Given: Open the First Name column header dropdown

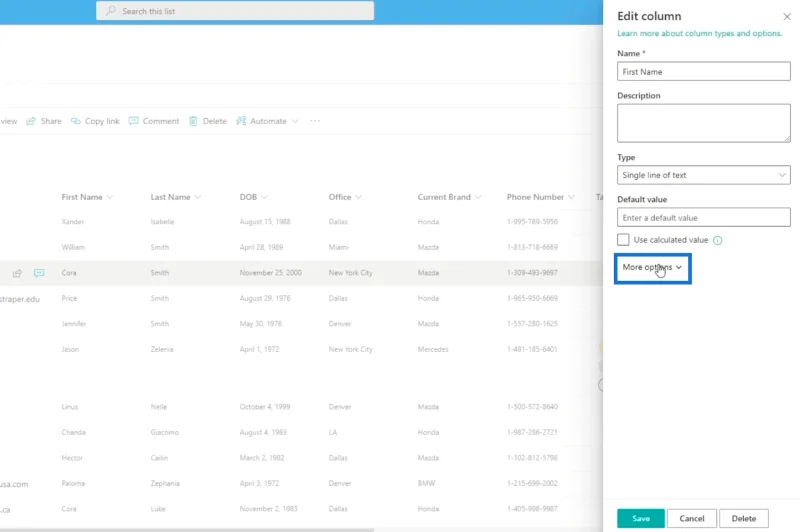Looking at the screenshot, I should pyautogui.click(x=110, y=197).
